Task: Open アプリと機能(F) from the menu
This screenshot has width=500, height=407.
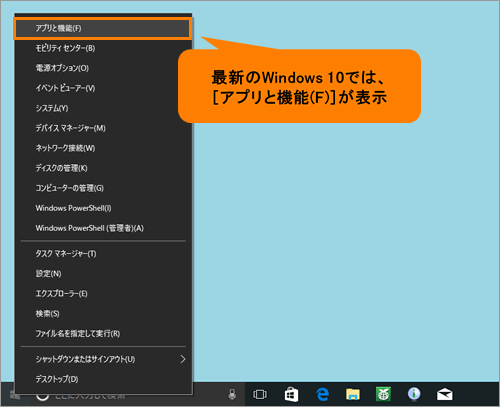Action: point(103,29)
